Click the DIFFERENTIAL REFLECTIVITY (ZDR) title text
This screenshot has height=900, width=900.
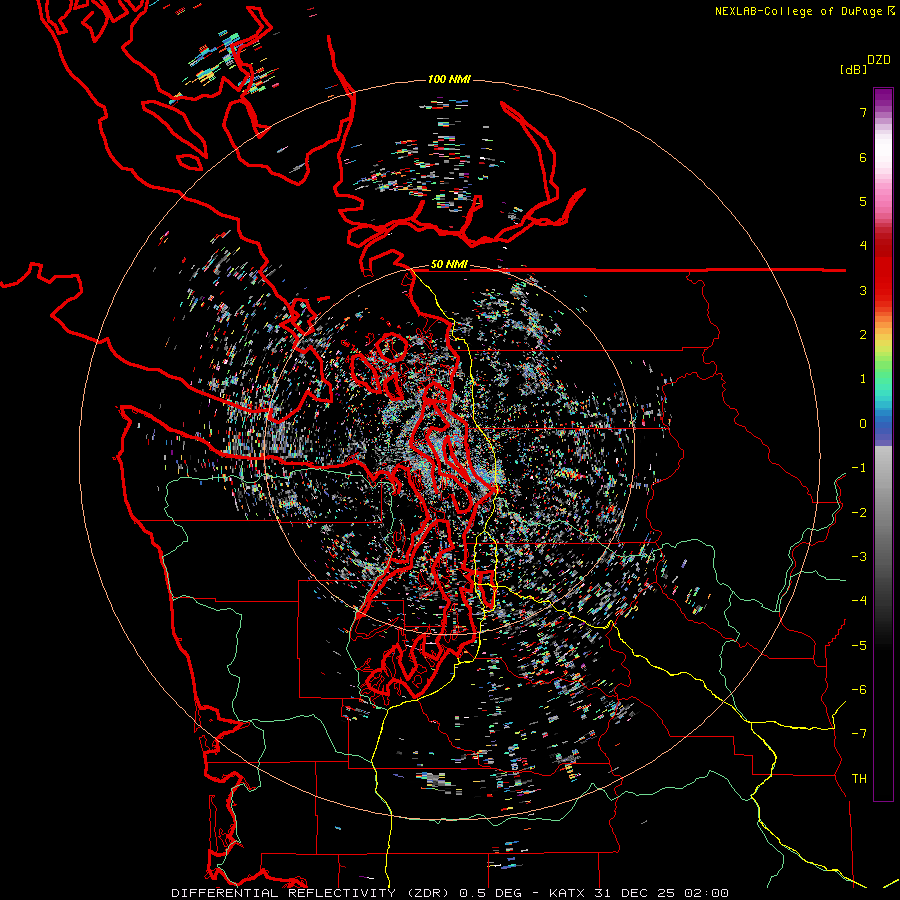point(312,893)
